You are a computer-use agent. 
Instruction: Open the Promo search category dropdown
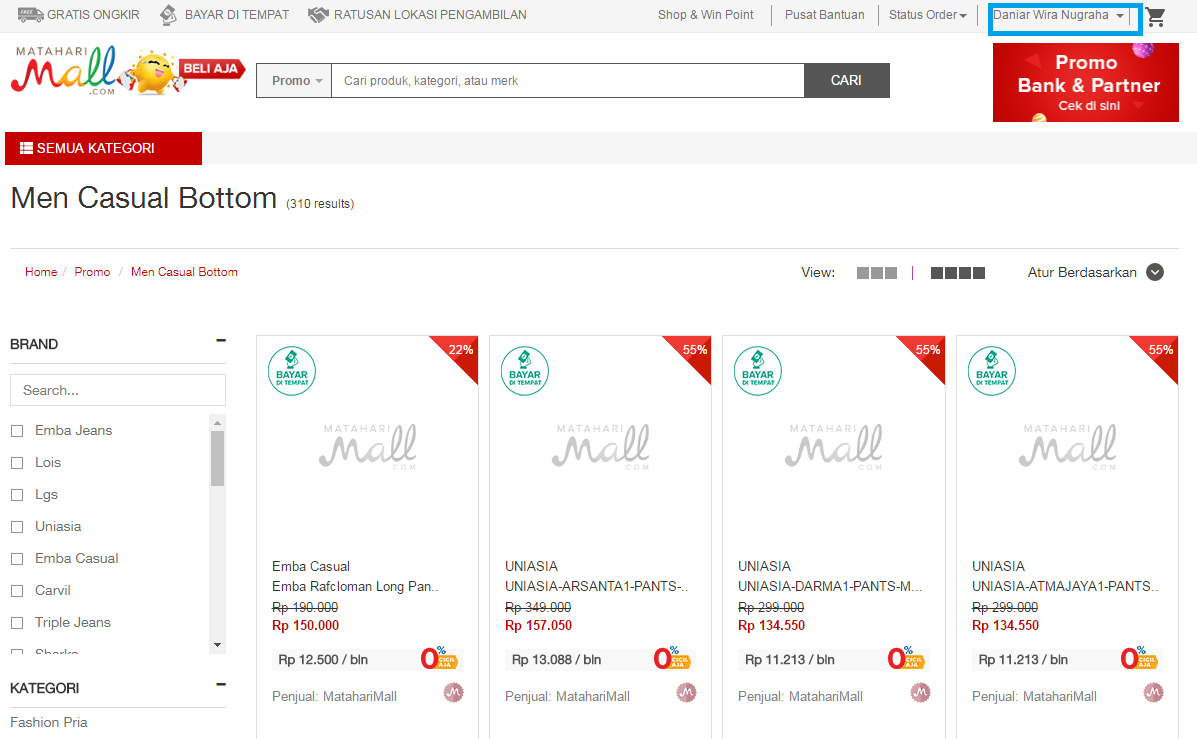click(x=294, y=80)
